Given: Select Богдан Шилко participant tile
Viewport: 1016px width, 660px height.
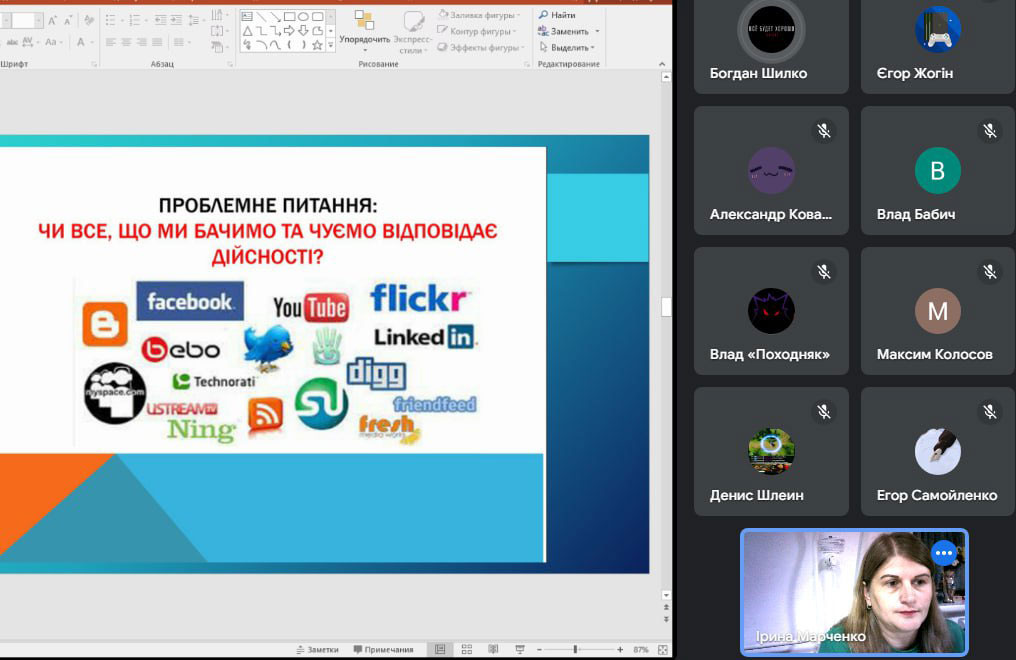Looking at the screenshot, I should tap(770, 45).
